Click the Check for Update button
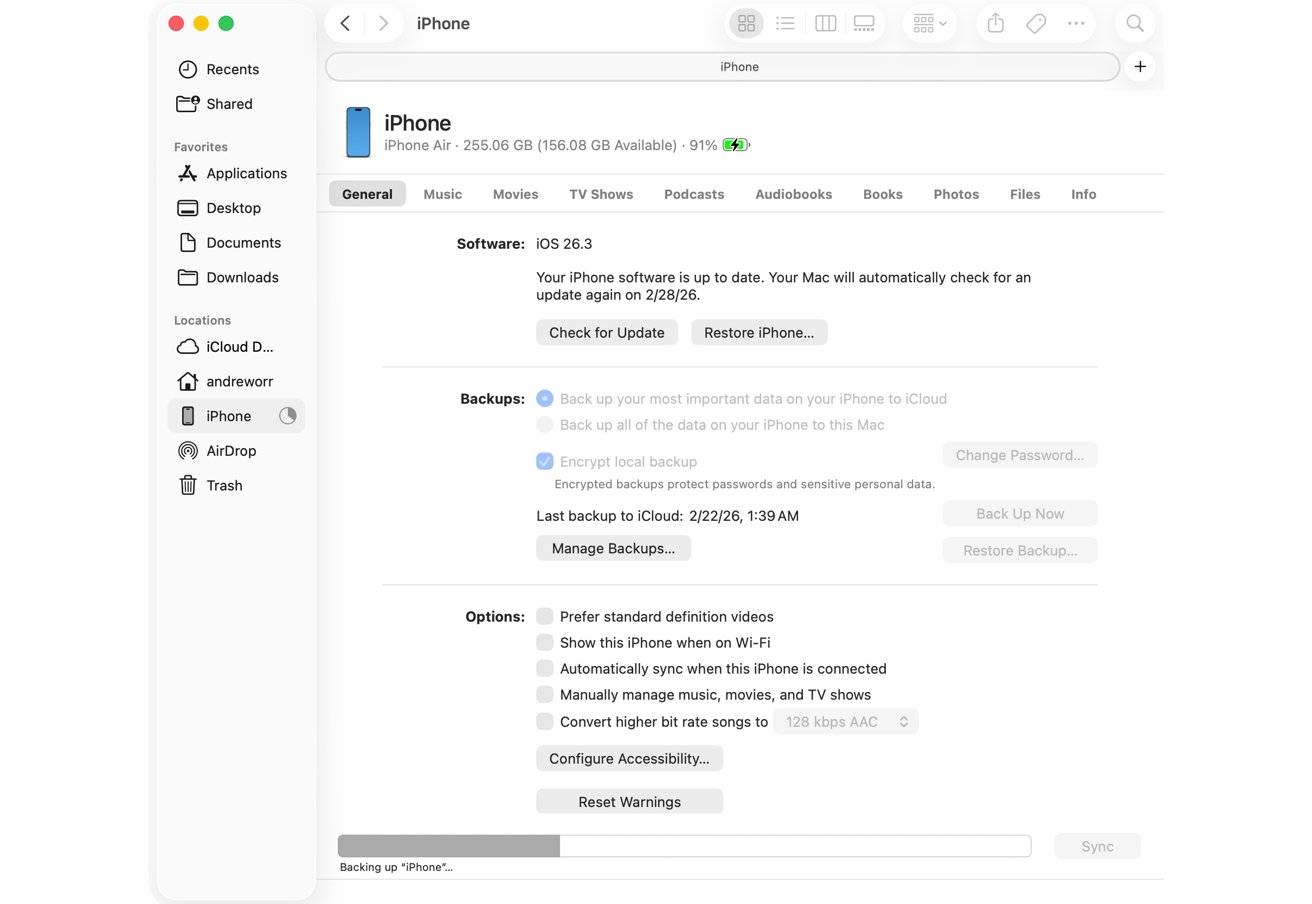The height and width of the screenshot is (904, 1312). [x=607, y=333]
